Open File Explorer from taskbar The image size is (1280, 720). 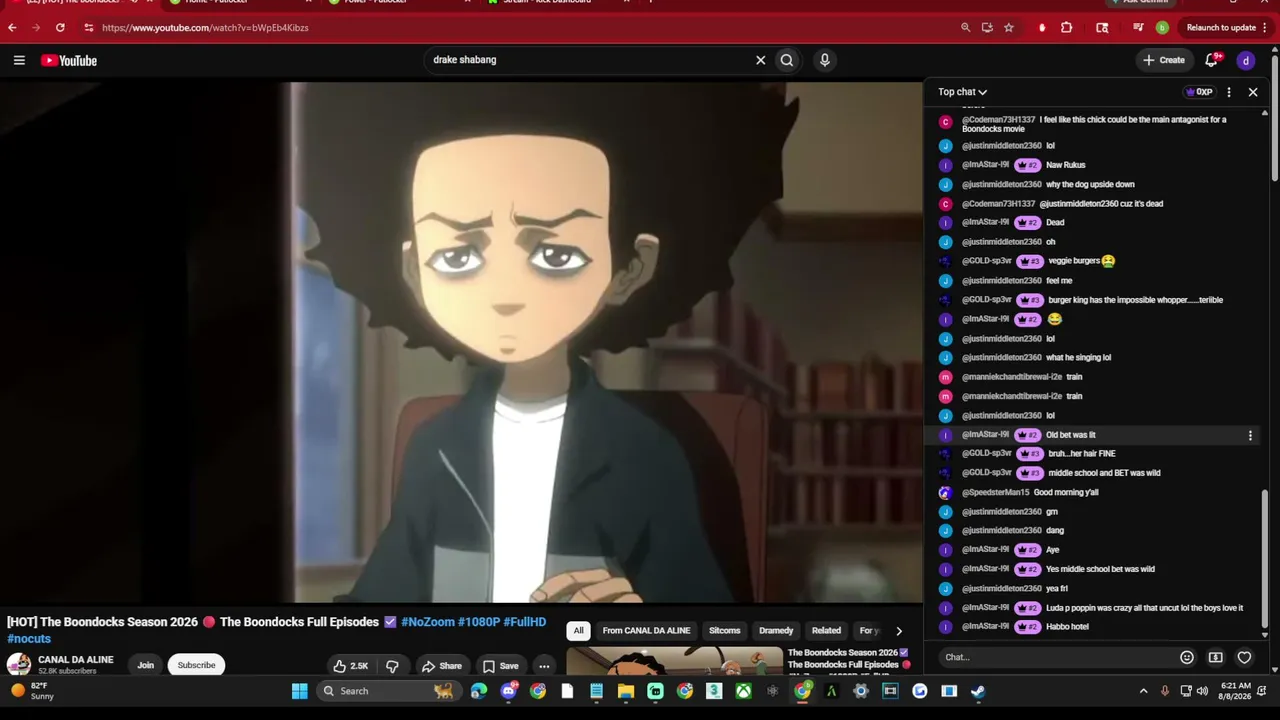(x=626, y=691)
